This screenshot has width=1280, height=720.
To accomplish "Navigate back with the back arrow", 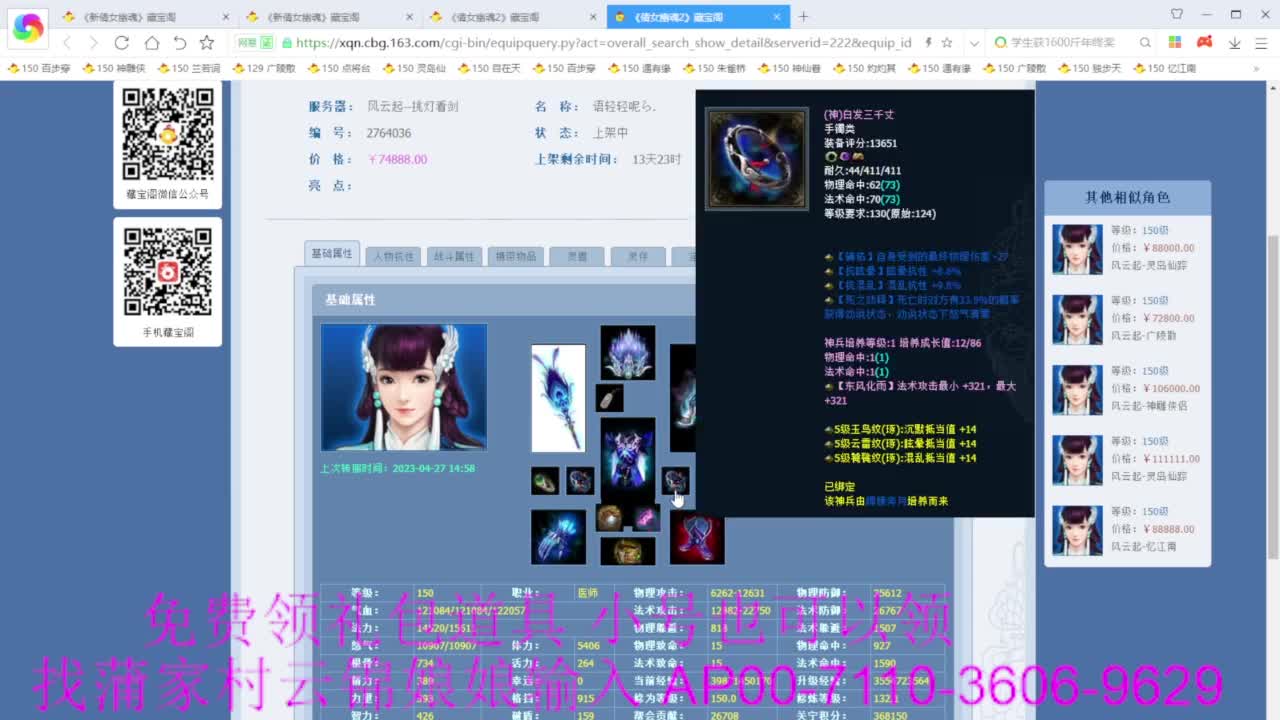I will pos(66,44).
